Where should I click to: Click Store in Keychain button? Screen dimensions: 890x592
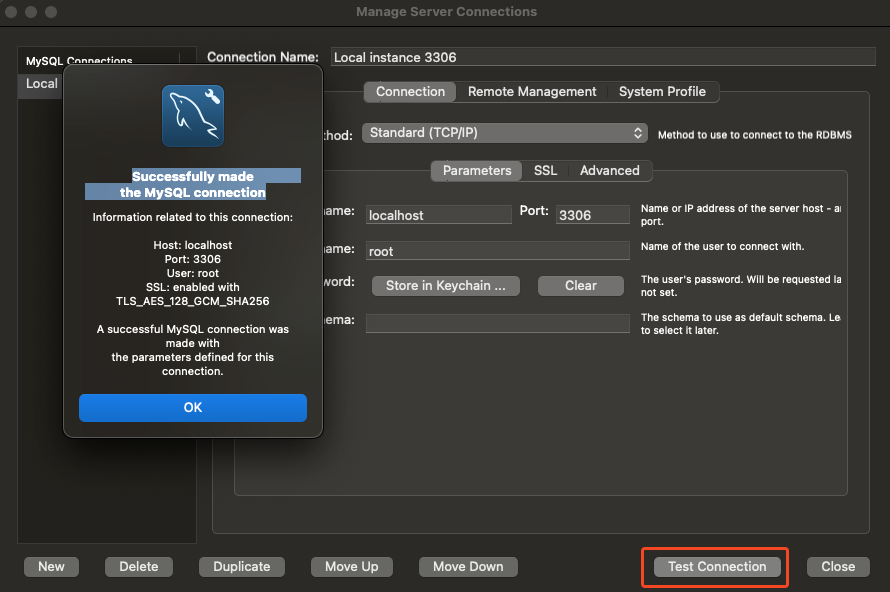click(446, 286)
